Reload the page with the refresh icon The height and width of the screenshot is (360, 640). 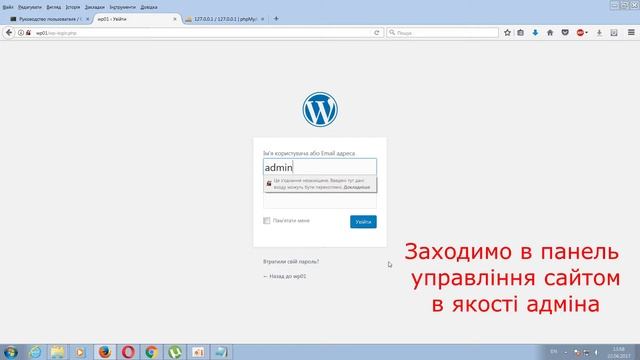click(376, 33)
